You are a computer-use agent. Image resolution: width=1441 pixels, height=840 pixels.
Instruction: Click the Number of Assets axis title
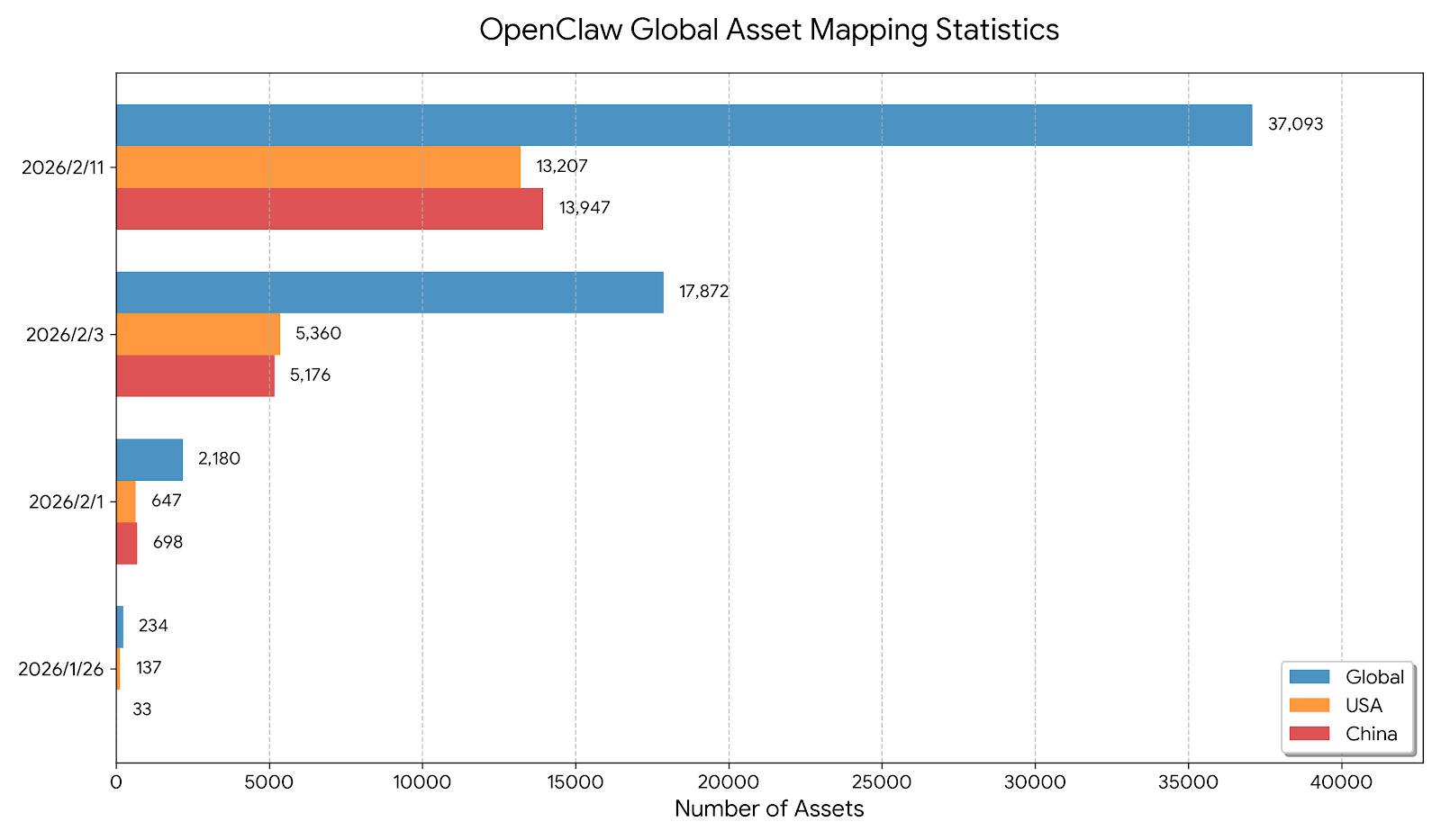[769, 808]
